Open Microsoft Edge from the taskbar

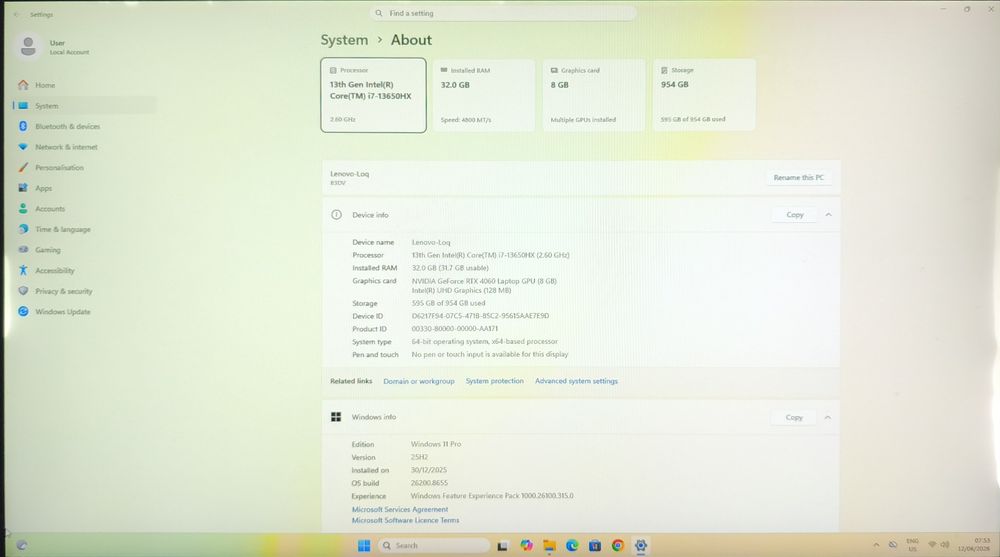572,546
